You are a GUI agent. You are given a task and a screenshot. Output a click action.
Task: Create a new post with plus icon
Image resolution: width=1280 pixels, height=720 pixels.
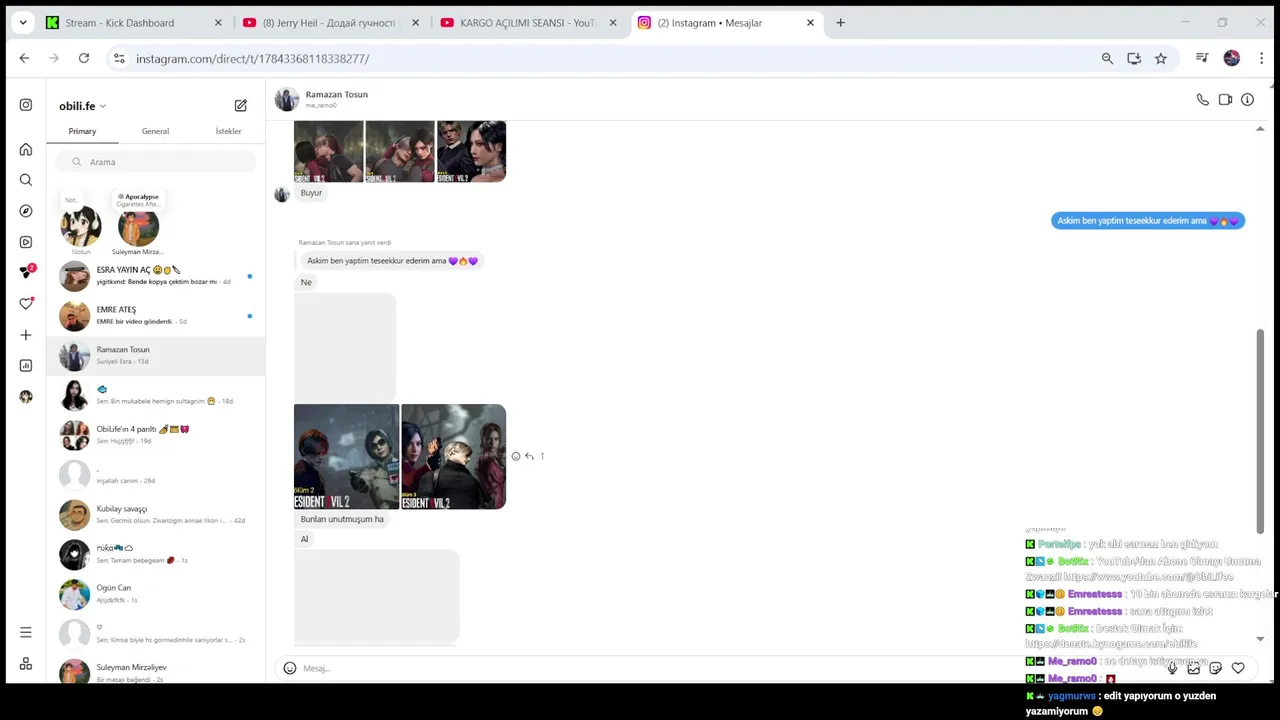[26, 335]
